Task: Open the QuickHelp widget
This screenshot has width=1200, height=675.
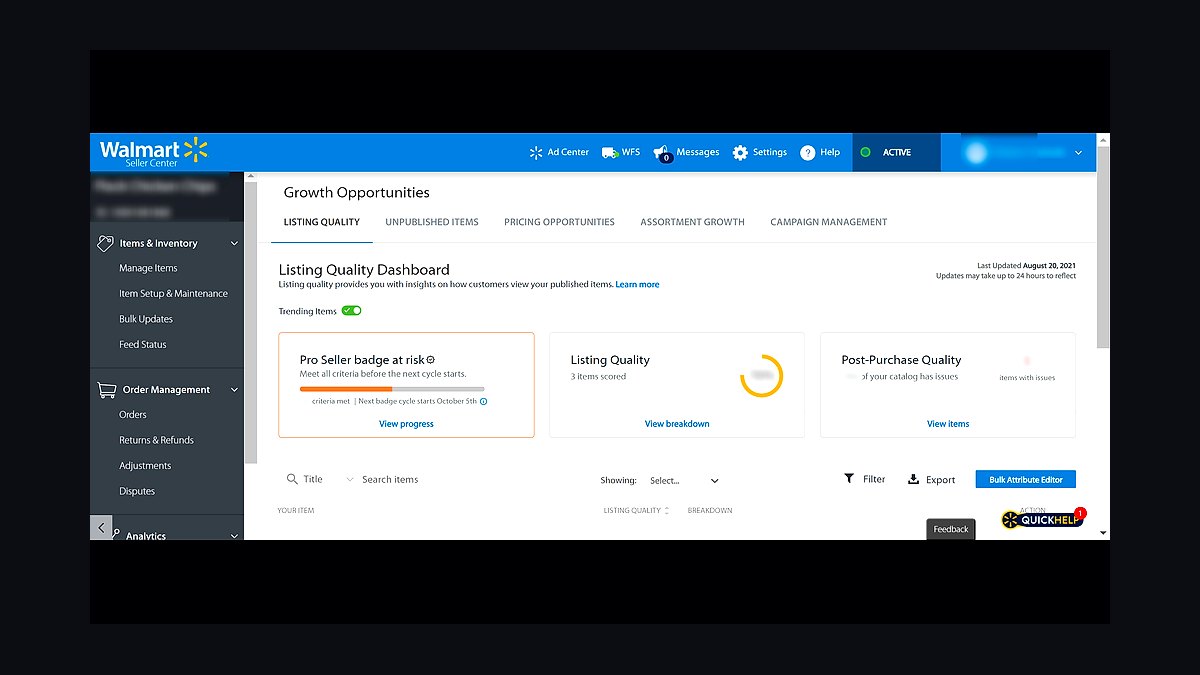Action: (1043, 519)
